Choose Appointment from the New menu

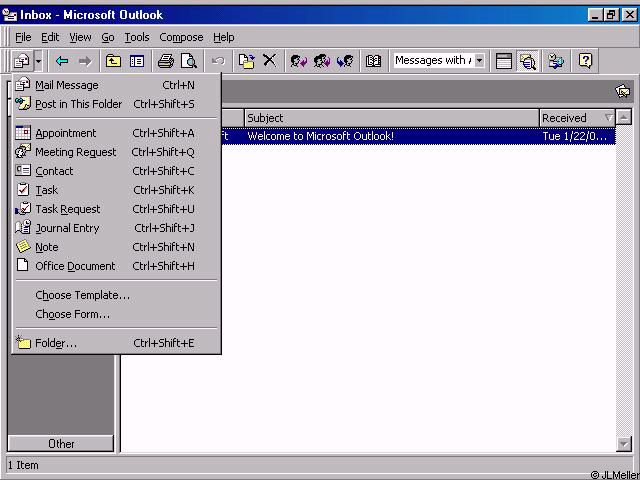[116, 133]
